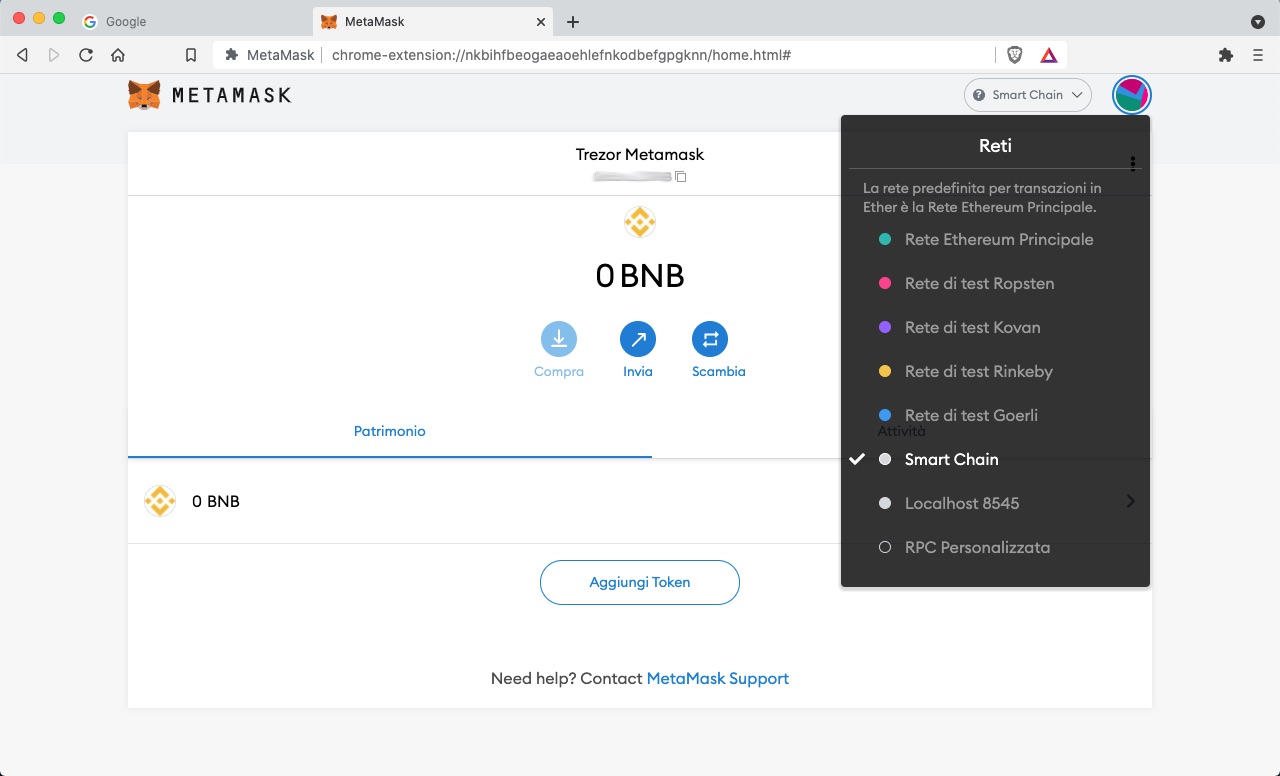This screenshot has height=776, width=1280.
Task: Go to the browser home page
Action: 118,55
